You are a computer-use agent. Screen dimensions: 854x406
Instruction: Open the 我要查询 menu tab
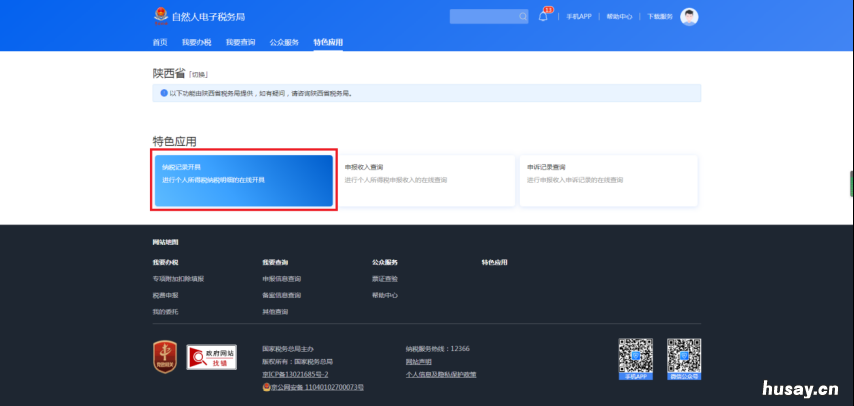pyautogui.click(x=240, y=43)
